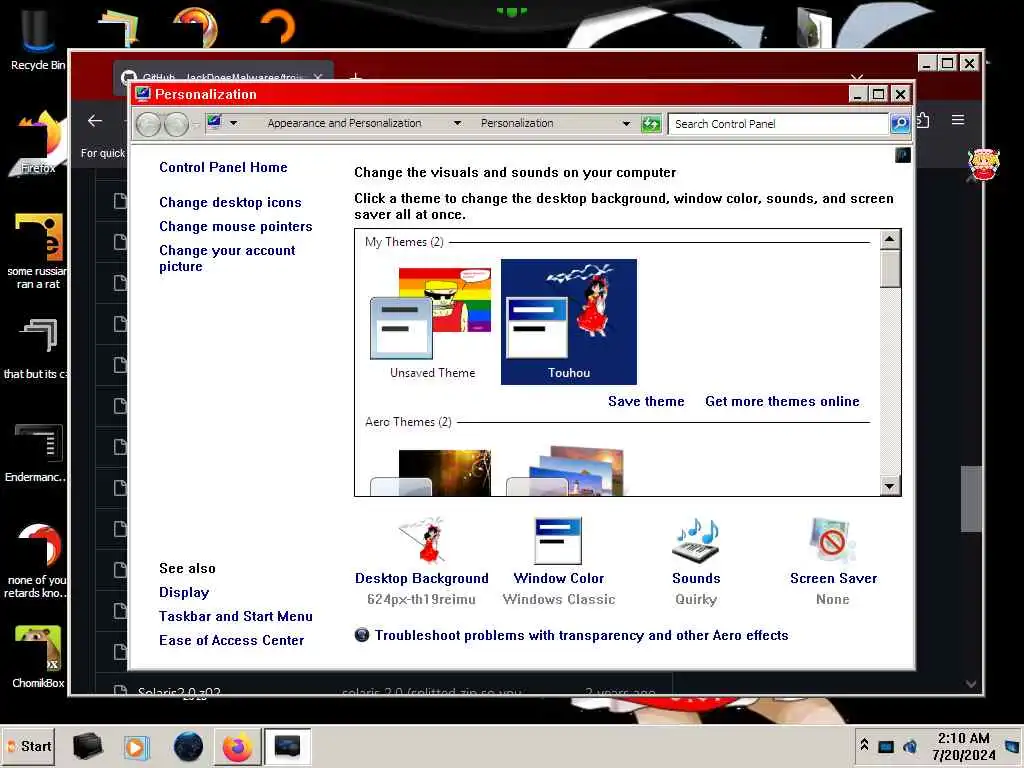Click the Back navigation button in Personalization

149,123
